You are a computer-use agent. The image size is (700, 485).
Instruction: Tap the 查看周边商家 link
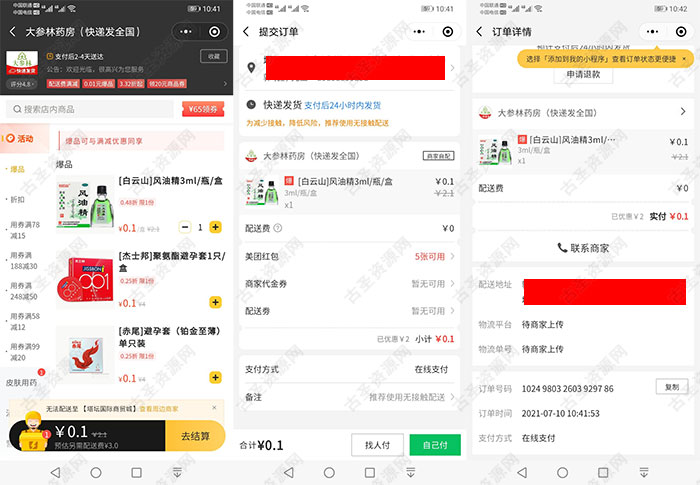(159, 409)
